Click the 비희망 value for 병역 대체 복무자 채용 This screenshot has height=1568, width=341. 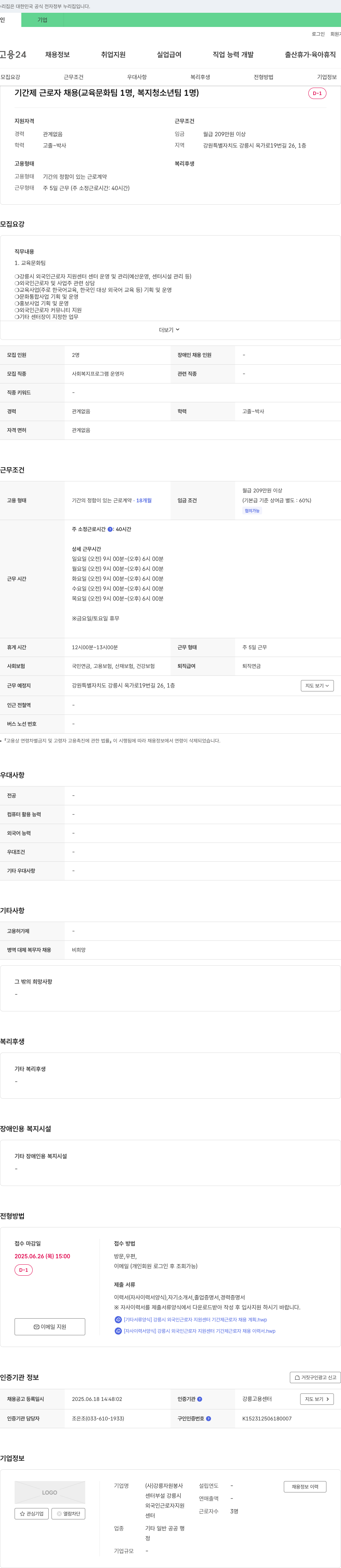coord(79,950)
